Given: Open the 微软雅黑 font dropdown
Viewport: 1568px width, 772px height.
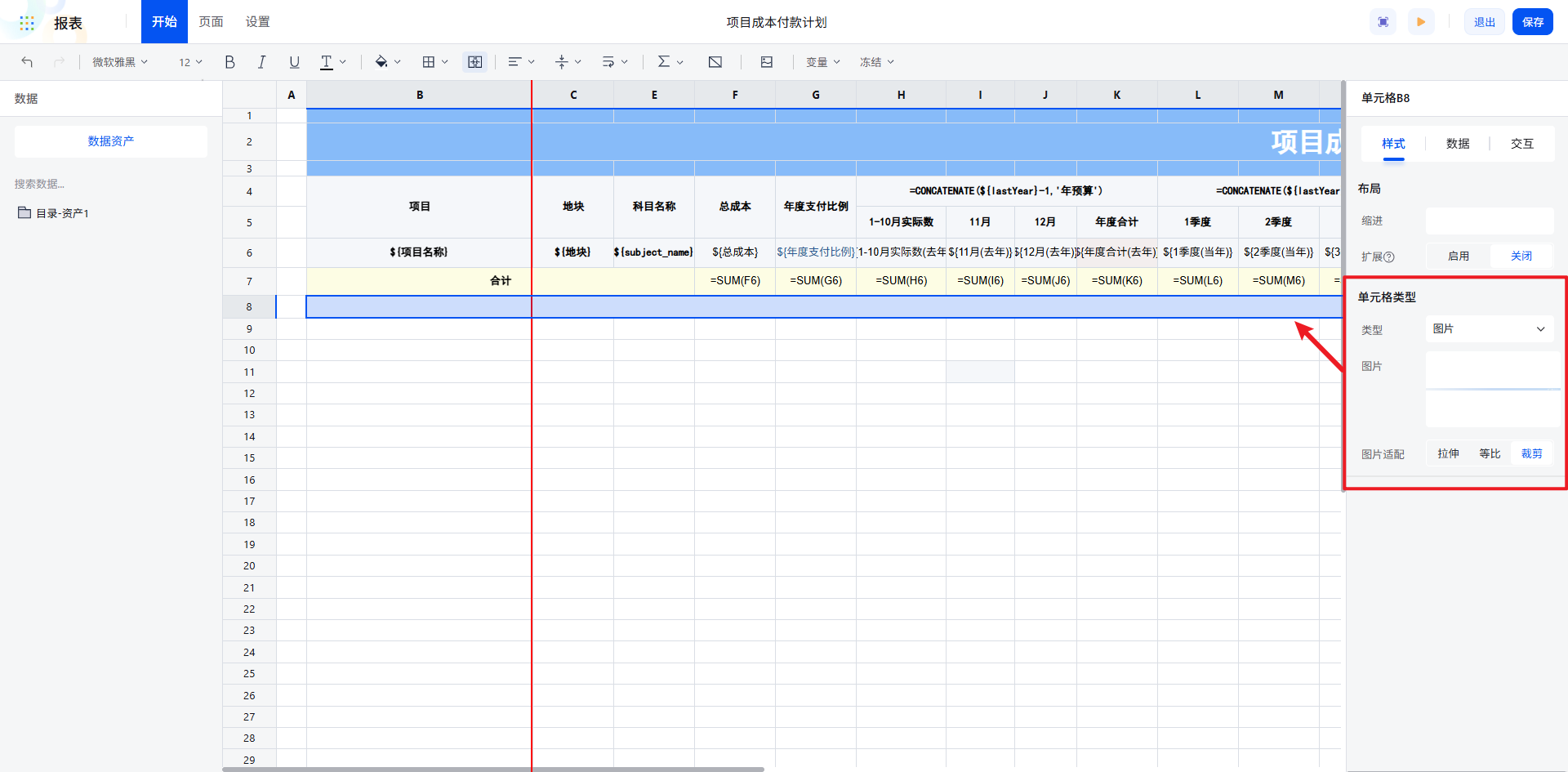Looking at the screenshot, I should click(120, 62).
